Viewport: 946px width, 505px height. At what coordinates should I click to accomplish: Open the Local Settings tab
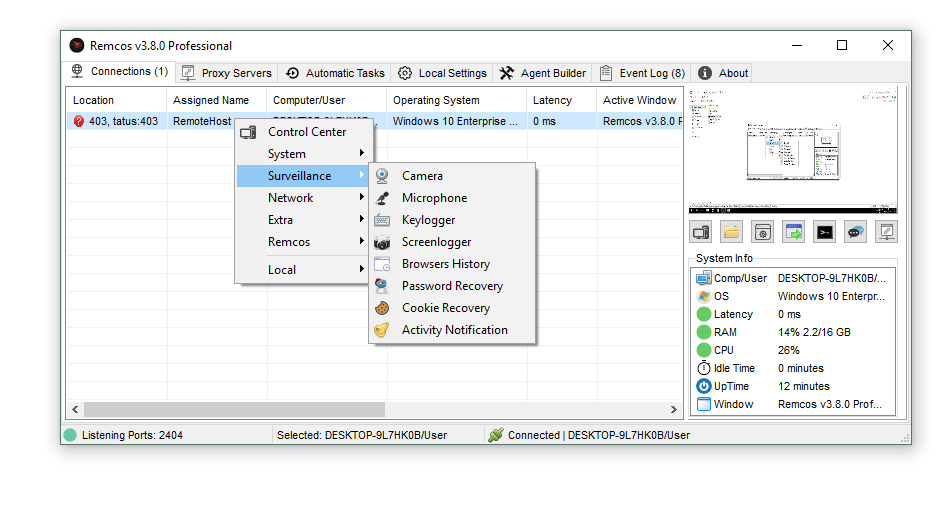pyautogui.click(x=442, y=73)
